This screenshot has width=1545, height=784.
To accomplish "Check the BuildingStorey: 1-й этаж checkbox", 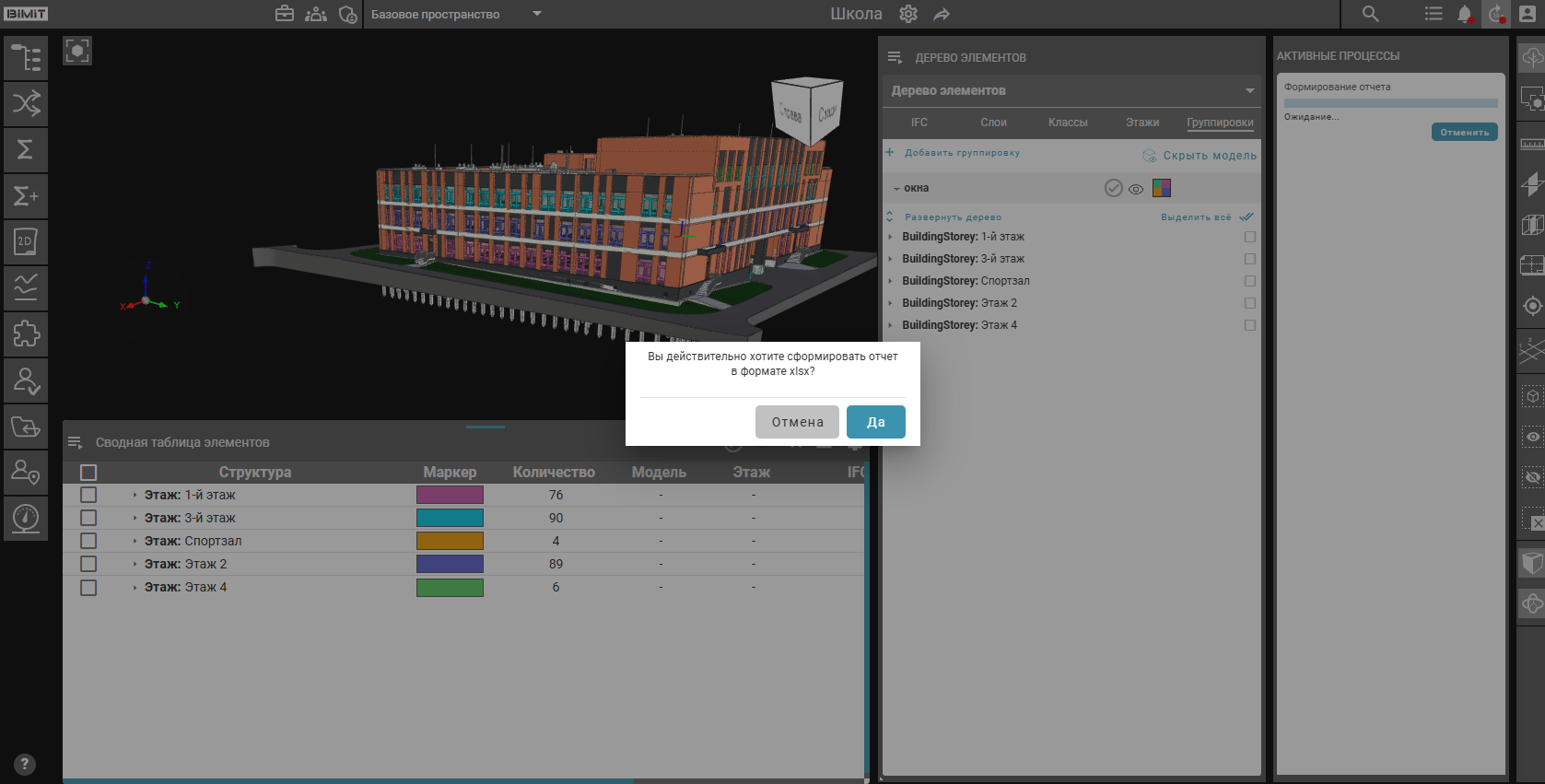I will pos(1249,237).
